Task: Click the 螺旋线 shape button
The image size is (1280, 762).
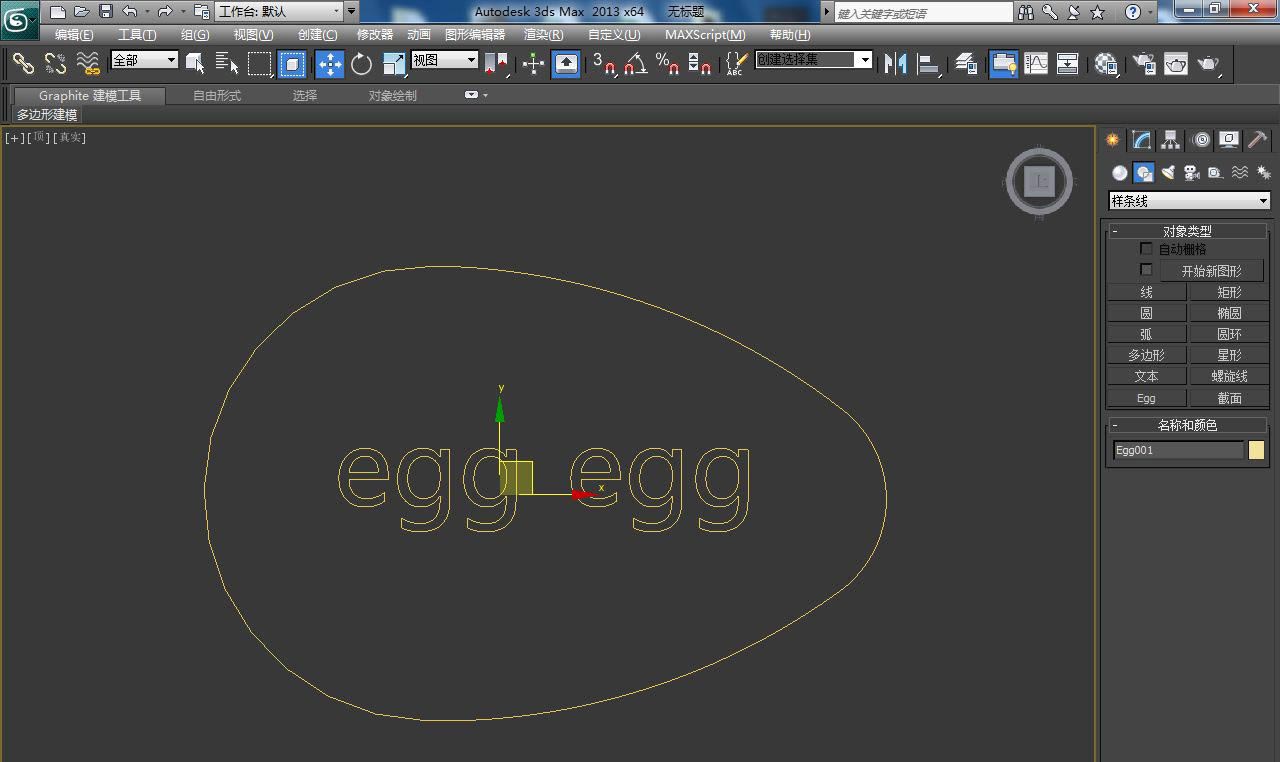Action: (x=1229, y=376)
